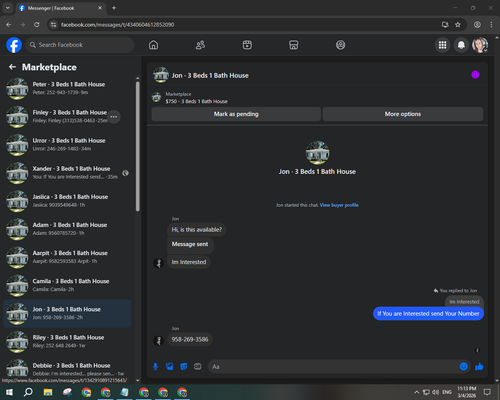
Task: Click the message '958-269-3586'
Action: [190, 339]
